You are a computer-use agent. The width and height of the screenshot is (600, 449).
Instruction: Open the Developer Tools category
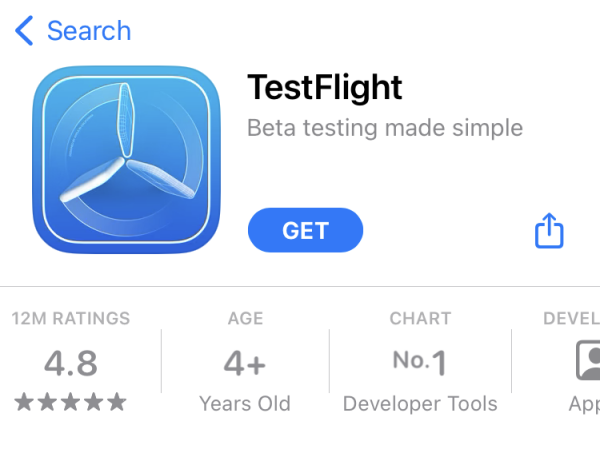(420, 404)
